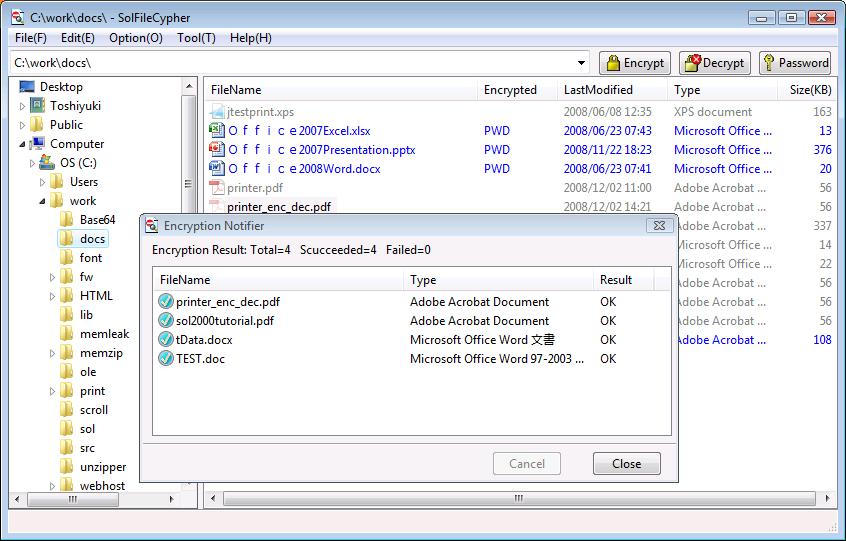Click the C:\work\docs\ path field
This screenshot has height=541, width=846.
click(299, 63)
